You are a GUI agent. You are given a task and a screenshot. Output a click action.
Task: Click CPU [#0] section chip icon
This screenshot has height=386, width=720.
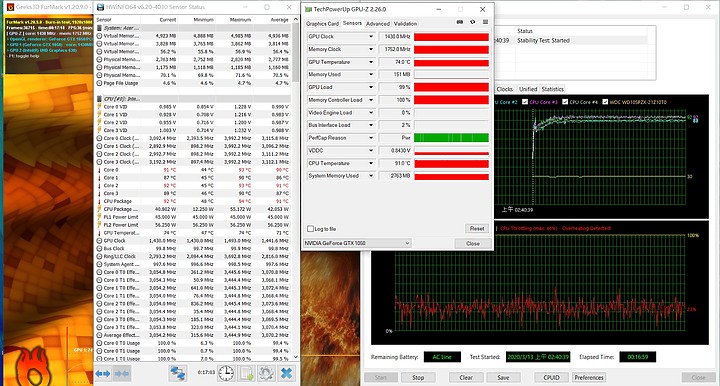click(x=99, y=99)
